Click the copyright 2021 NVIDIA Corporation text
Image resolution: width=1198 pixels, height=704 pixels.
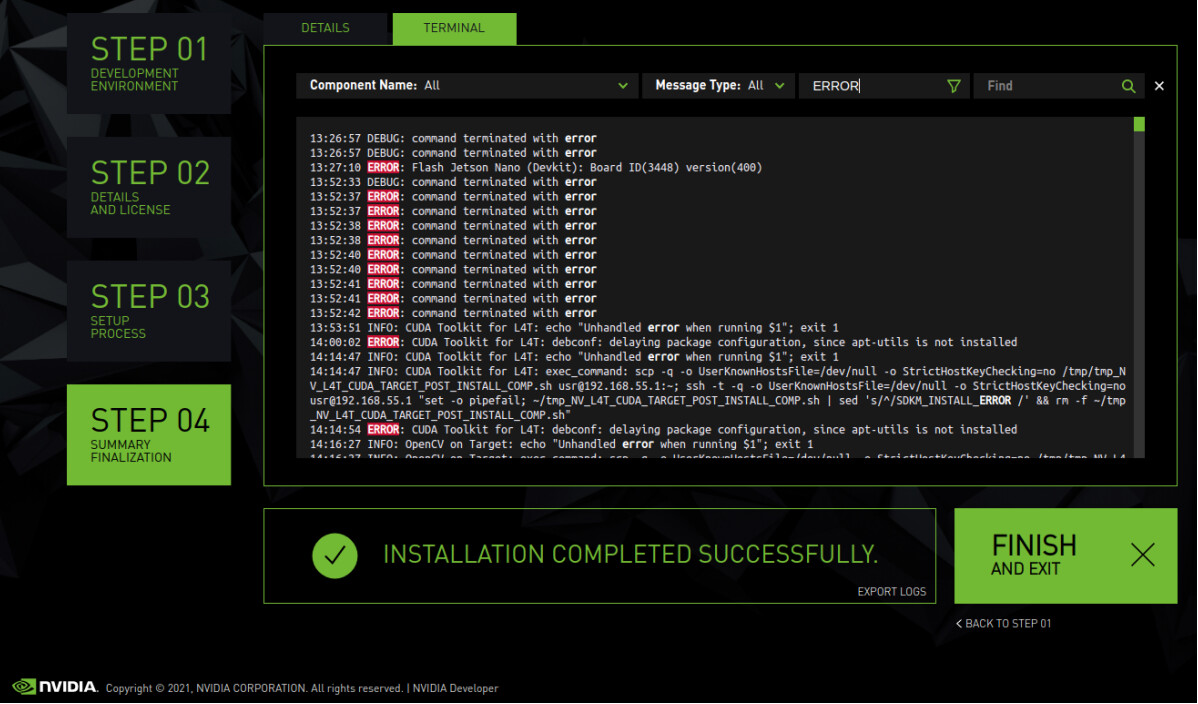point(254,688)
